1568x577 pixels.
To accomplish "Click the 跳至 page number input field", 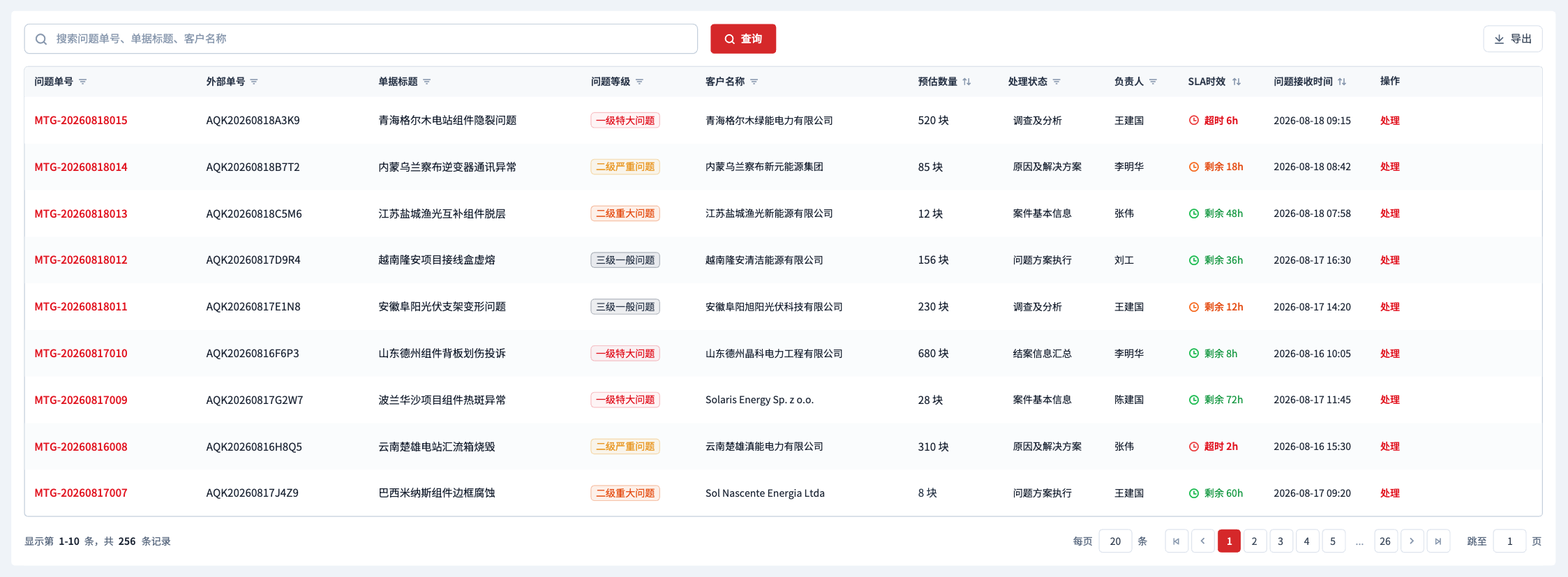I will pyautogui.click(x=1509, y=541).
